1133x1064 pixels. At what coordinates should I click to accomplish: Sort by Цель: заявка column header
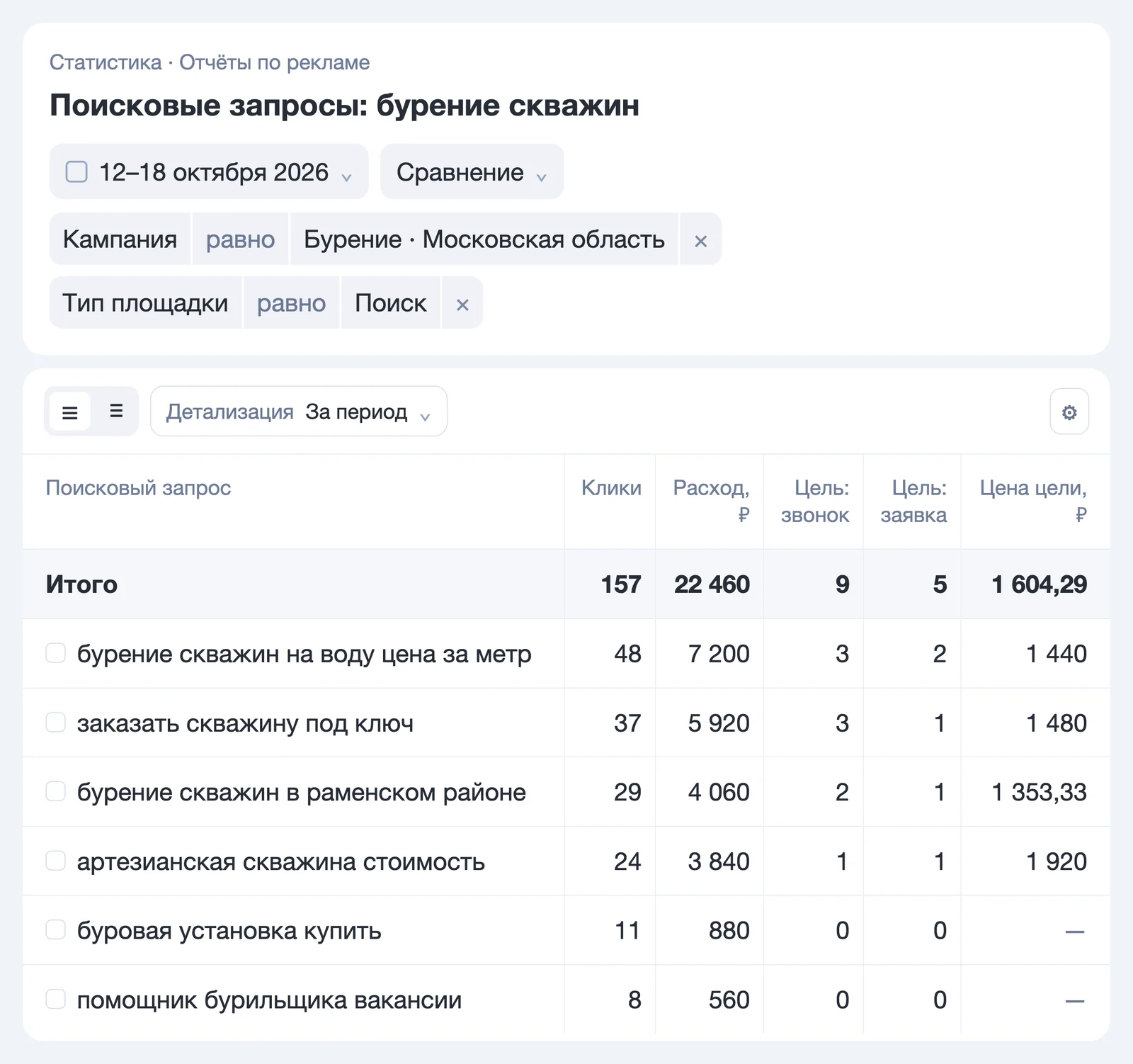click(913, 501)
